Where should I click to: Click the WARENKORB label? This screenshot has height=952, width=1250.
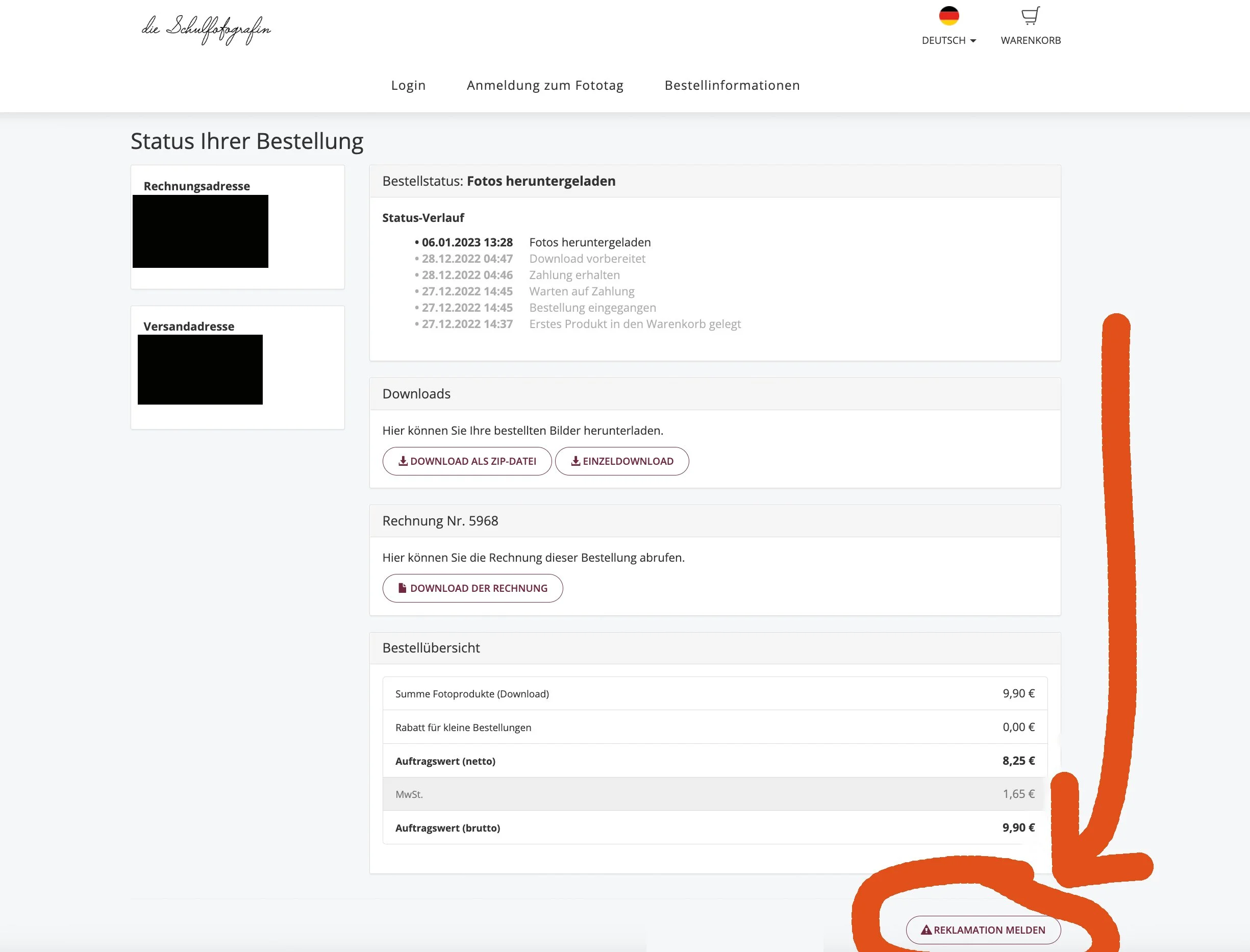pos(1030,40)
